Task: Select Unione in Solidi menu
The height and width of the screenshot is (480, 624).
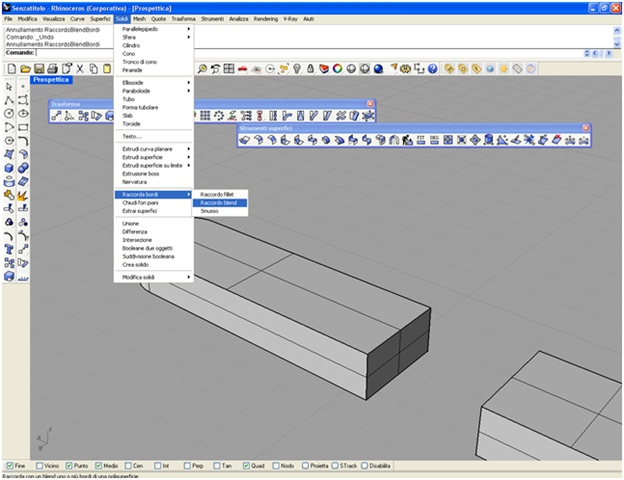Action: point(154,224)
